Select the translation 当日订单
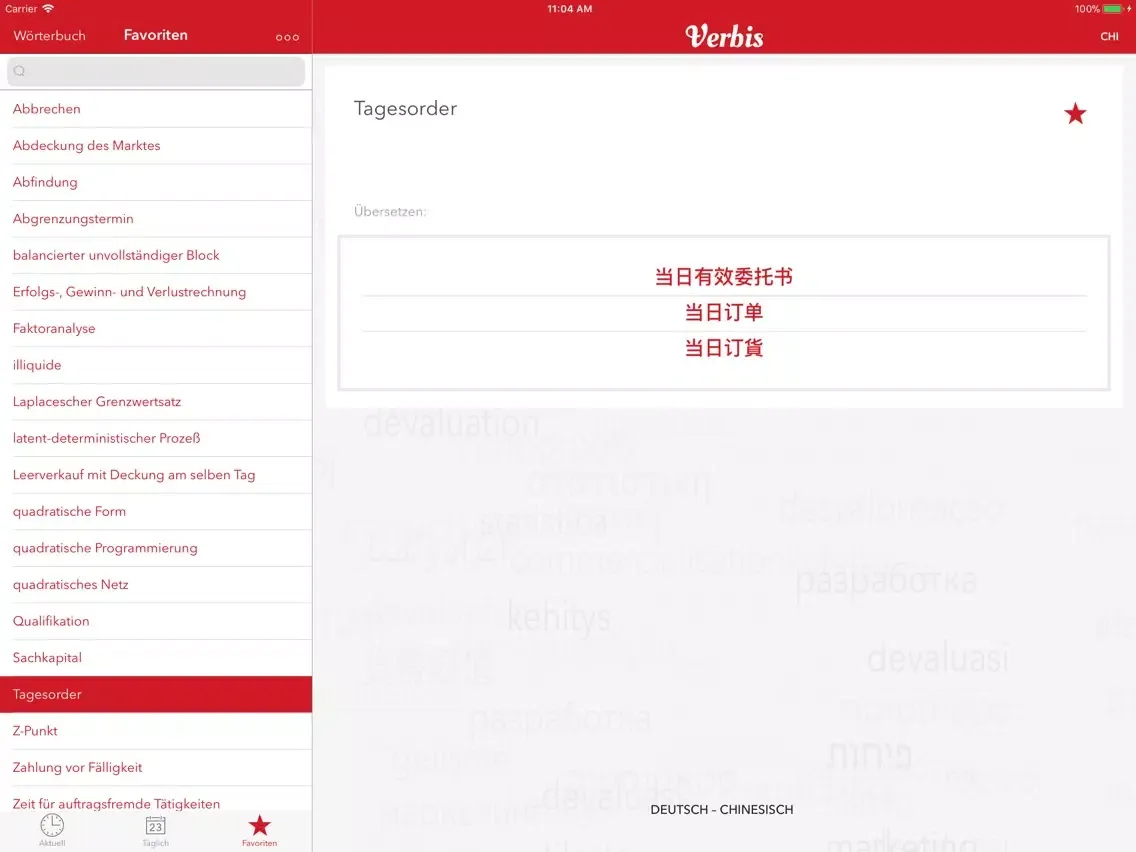Screen dimensions: 1136x852 point(724,312)
